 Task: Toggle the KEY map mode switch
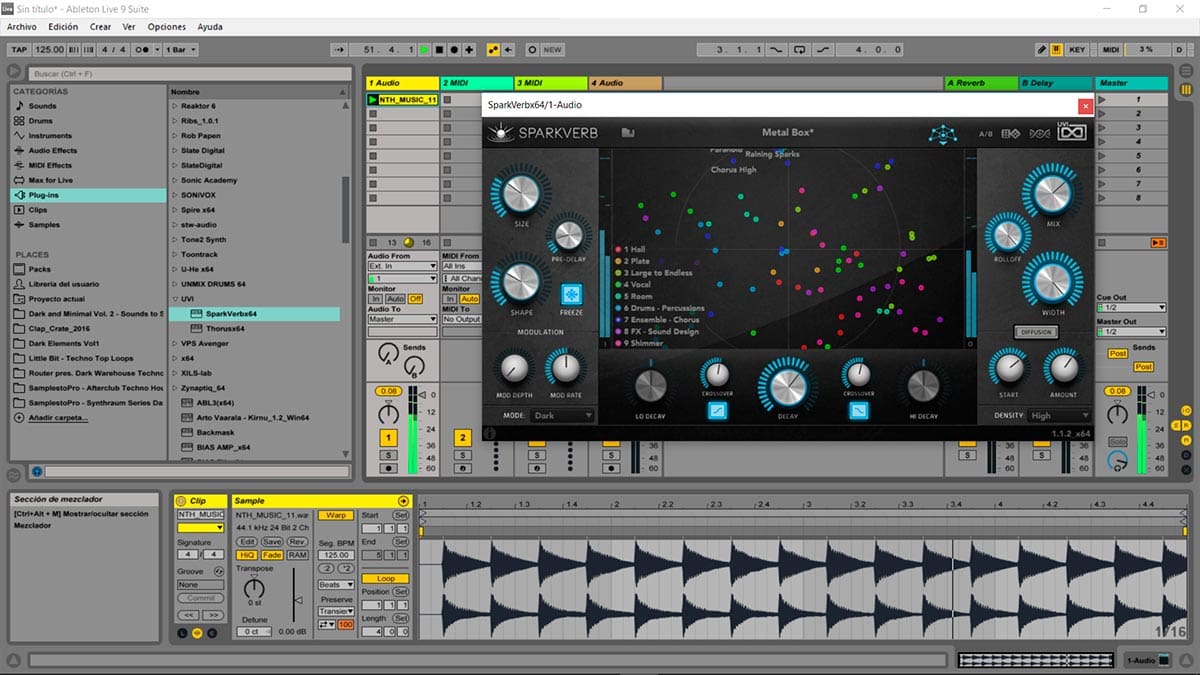click(x=1077, y=49)
